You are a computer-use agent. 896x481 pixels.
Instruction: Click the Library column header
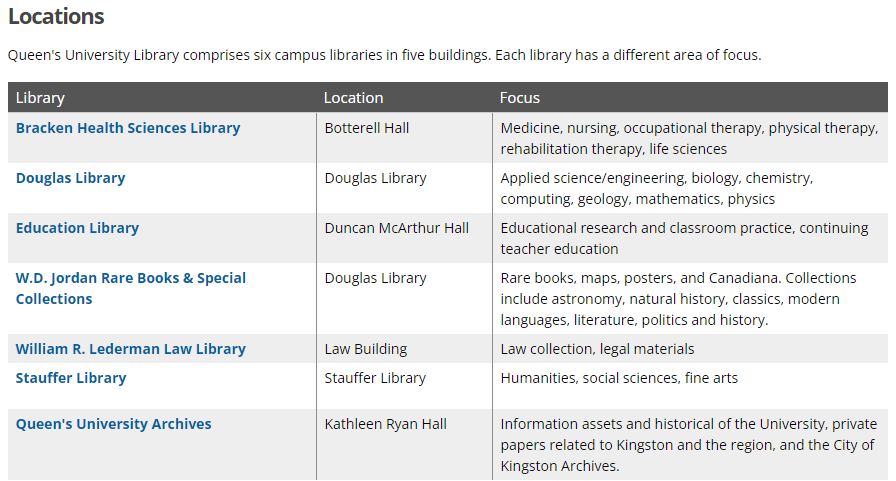(x=40, y=98)
